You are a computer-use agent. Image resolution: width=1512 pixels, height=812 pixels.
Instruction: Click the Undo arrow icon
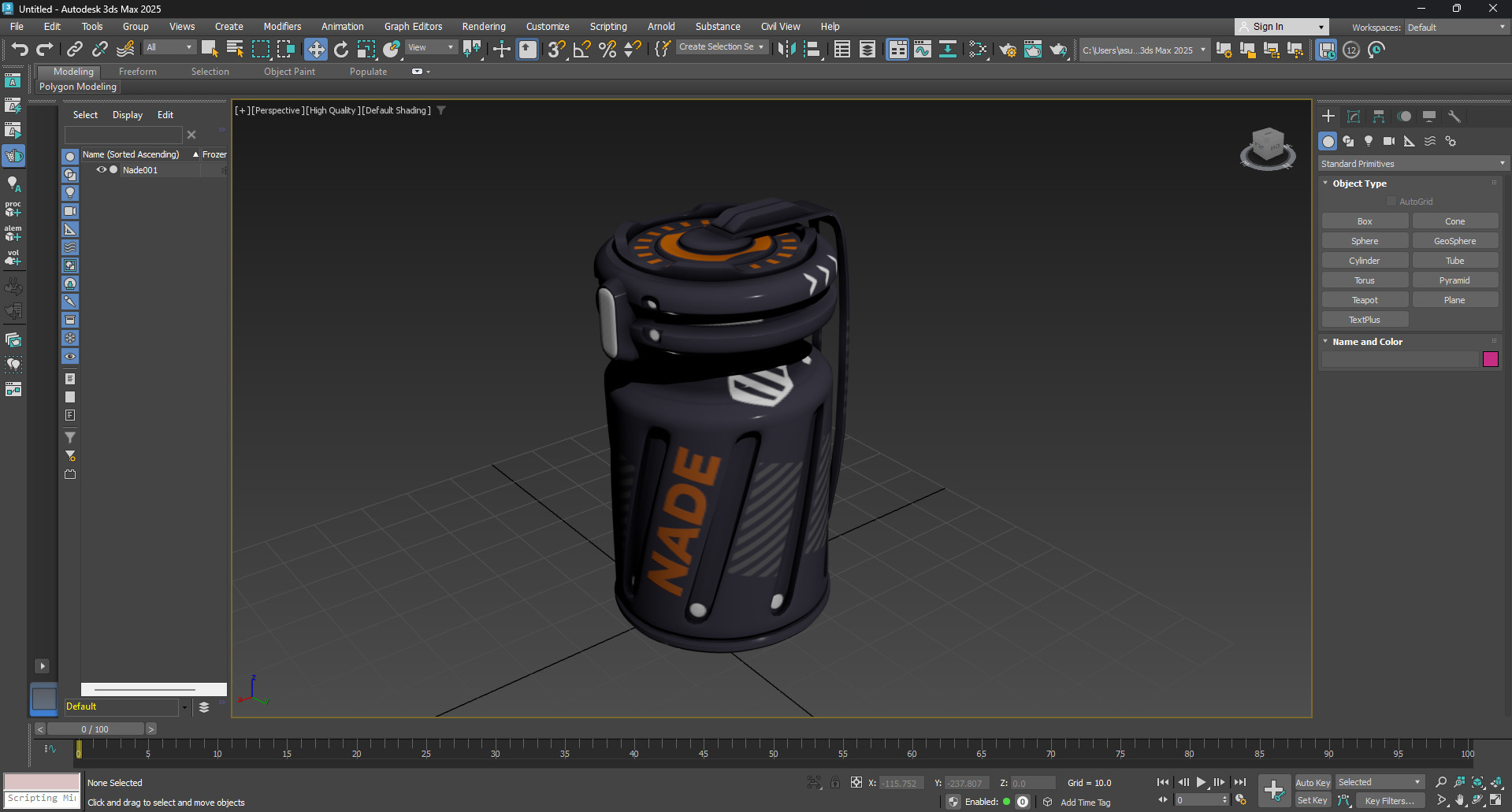coord(20,50)
